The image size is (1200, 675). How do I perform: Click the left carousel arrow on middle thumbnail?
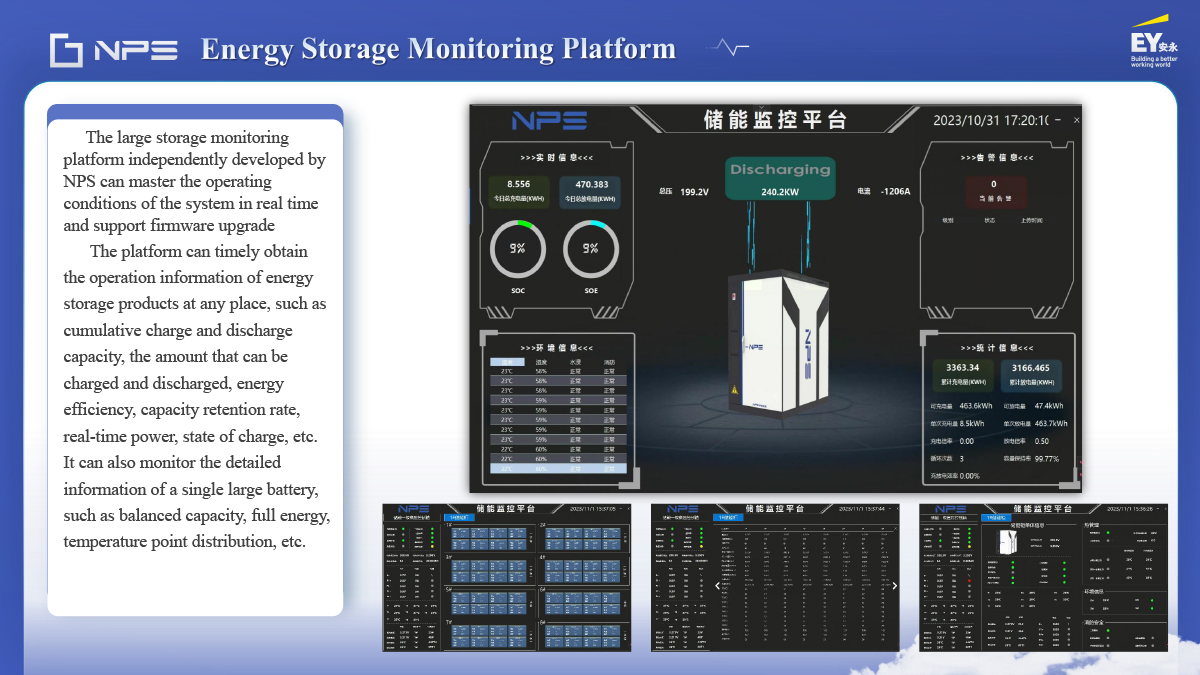pos(717,586)
